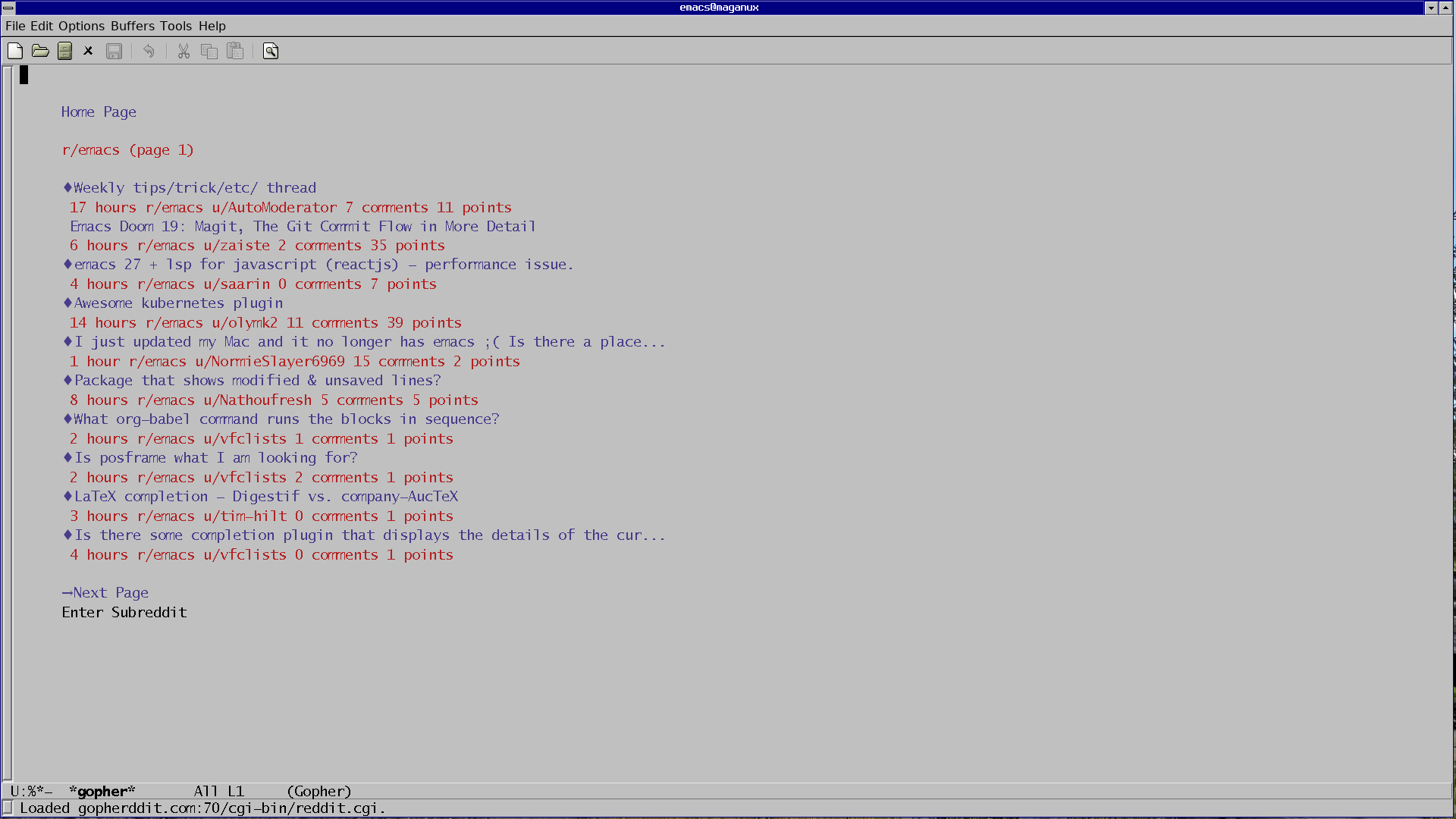Image resolution: width=1456 pixels, height=819 pixels.
Task: Click the Emacs Doom 19: Magit title text
Action: point(303,227)
